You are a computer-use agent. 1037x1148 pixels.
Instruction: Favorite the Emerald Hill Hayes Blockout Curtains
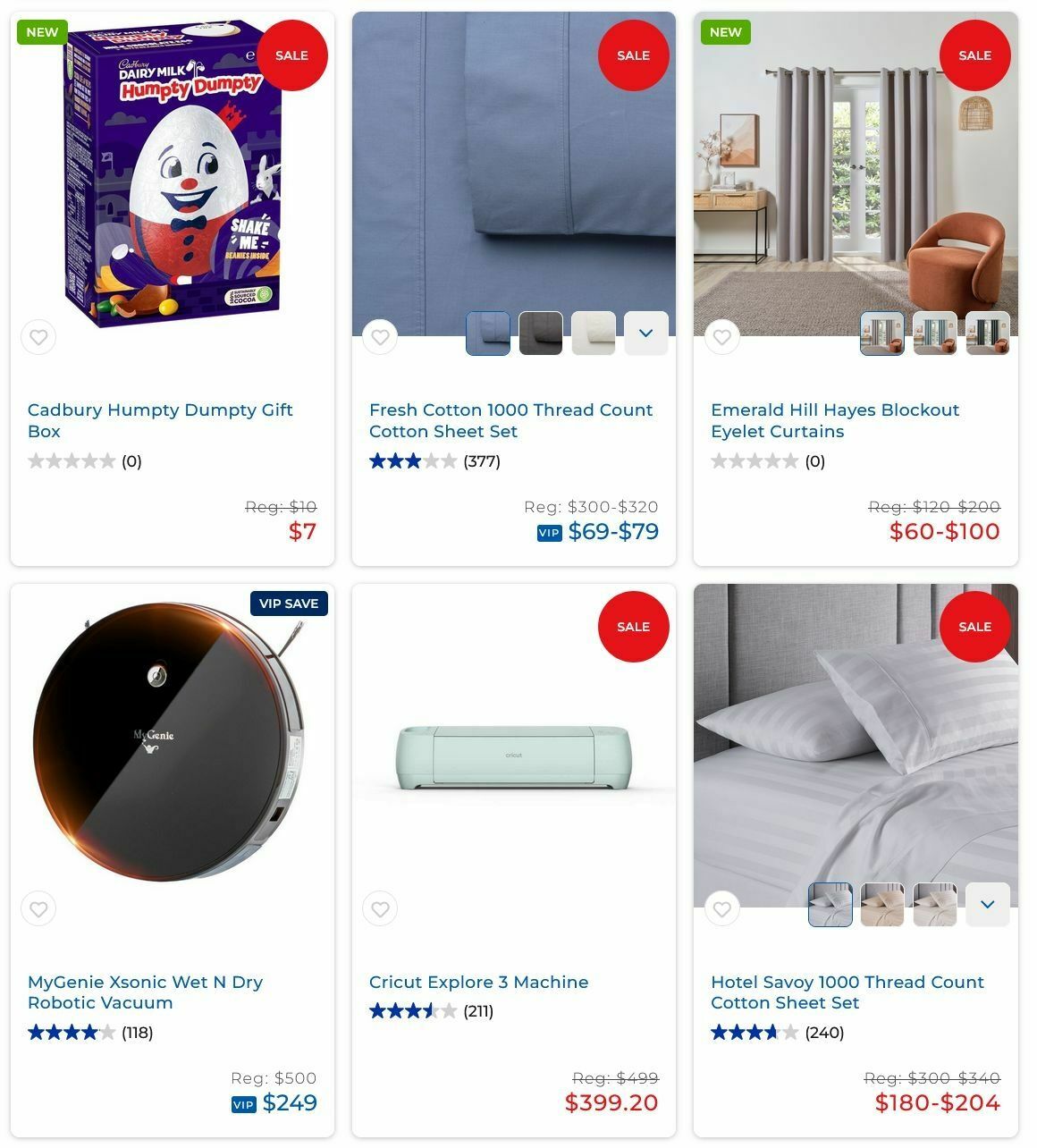[x=721, y=337]
